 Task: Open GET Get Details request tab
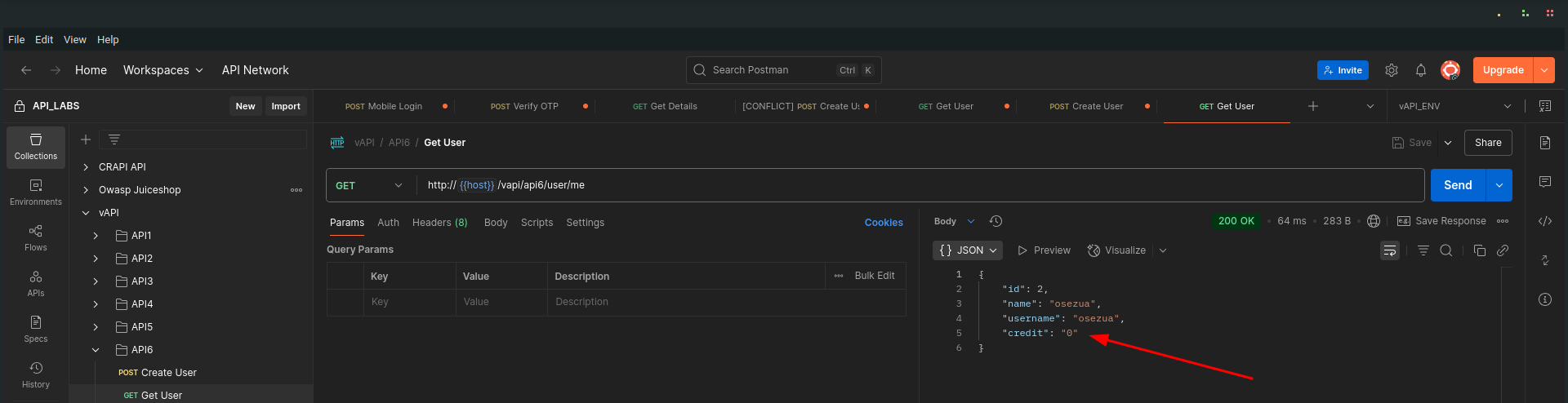[665, 106]
